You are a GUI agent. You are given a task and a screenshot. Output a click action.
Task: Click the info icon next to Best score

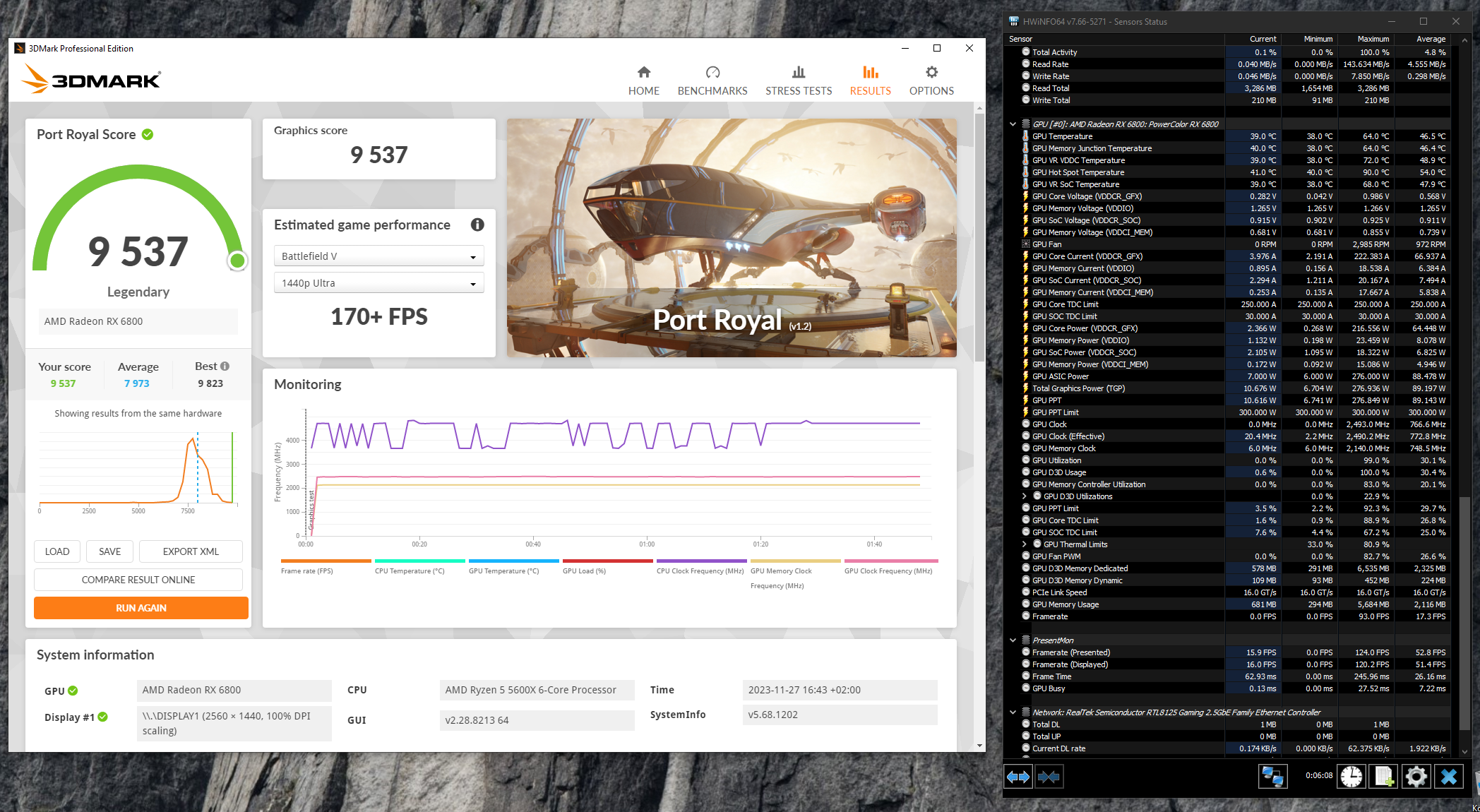[225, 366]
